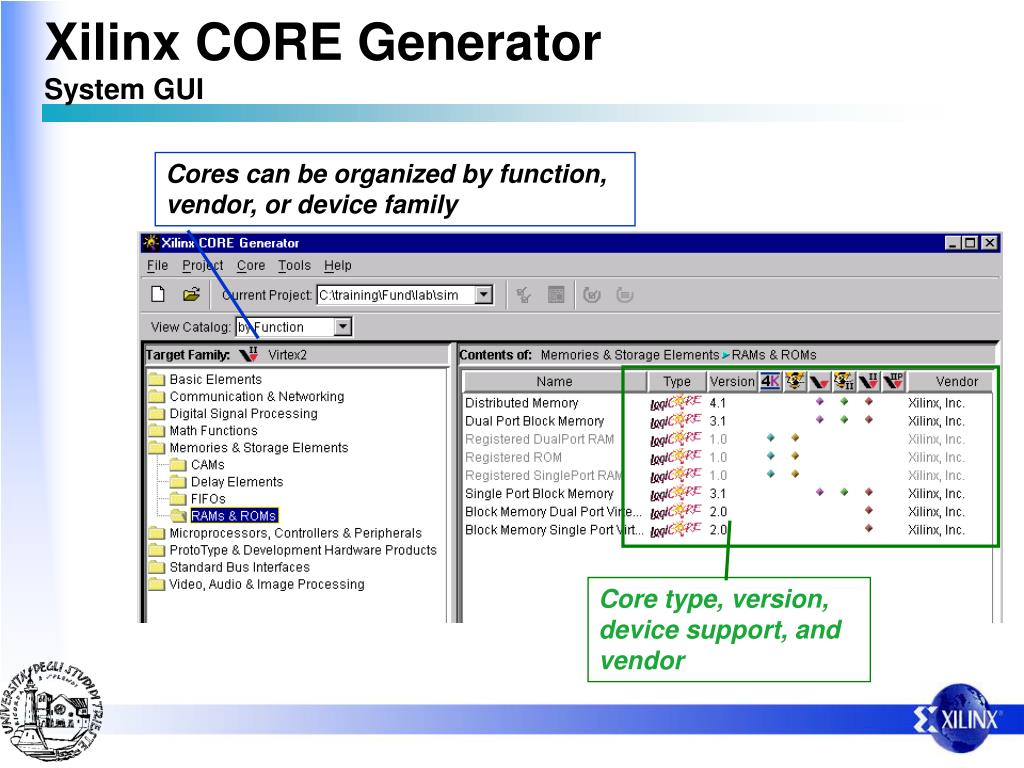Screen dimensions: 1024x768
Task: Open the Project menu
Action: pyautogui.click(x=202, y=265)
